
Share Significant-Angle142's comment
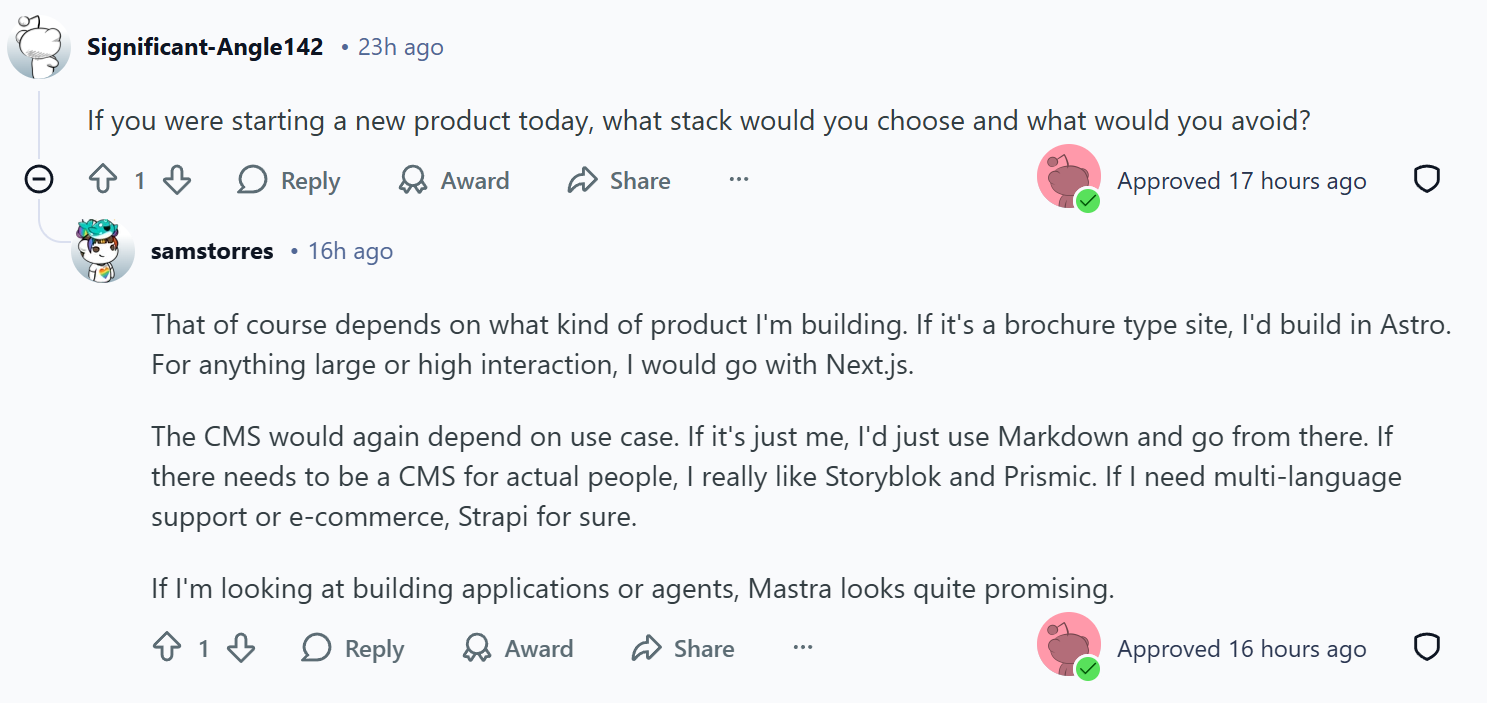[x=619, y=181]
